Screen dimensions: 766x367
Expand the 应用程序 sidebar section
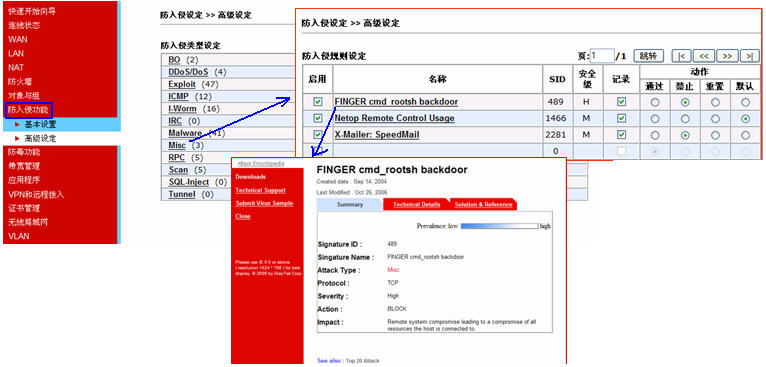coord(23,180)
